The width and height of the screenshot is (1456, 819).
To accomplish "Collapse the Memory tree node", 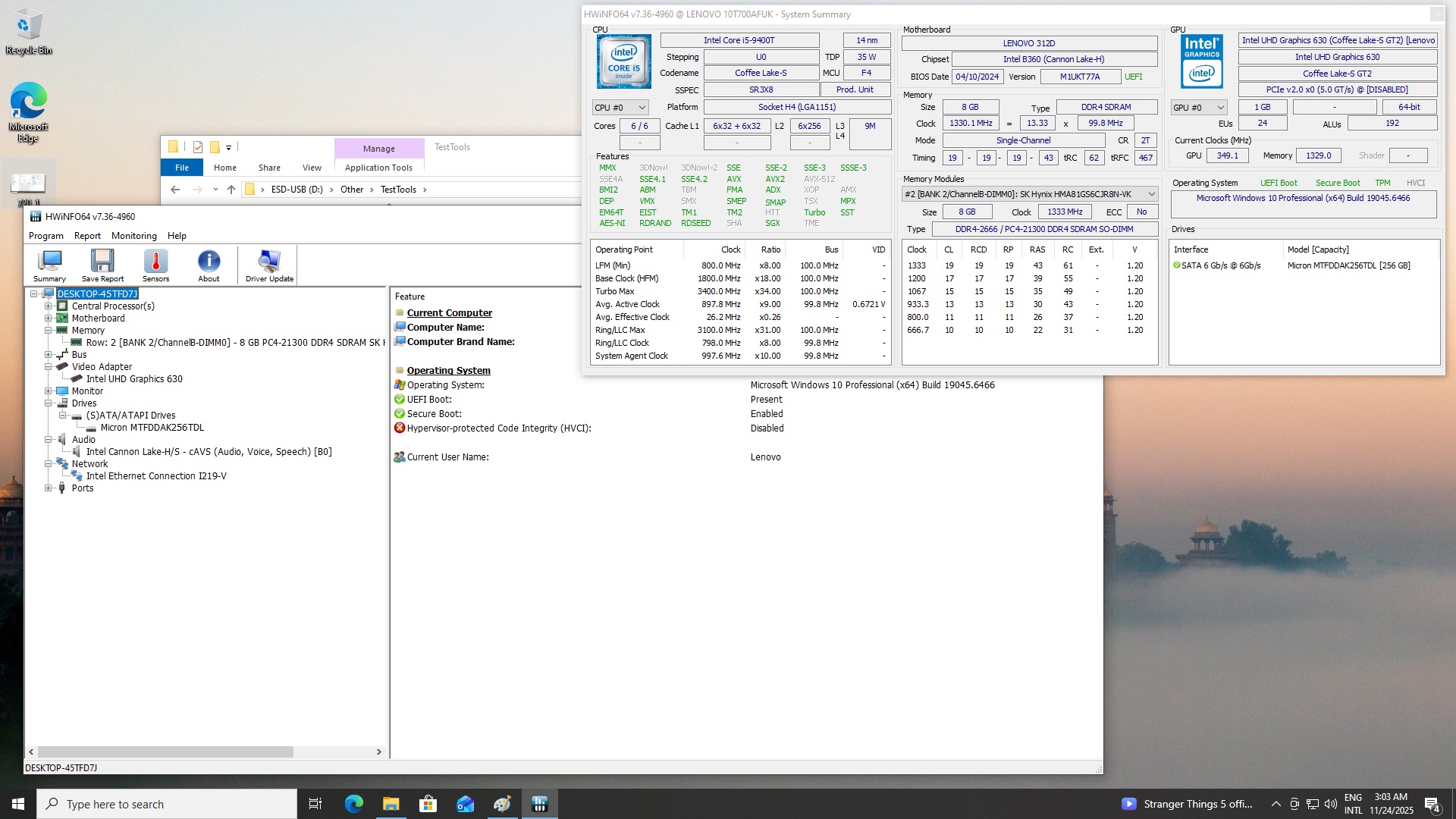I will (x=48, y=331).
